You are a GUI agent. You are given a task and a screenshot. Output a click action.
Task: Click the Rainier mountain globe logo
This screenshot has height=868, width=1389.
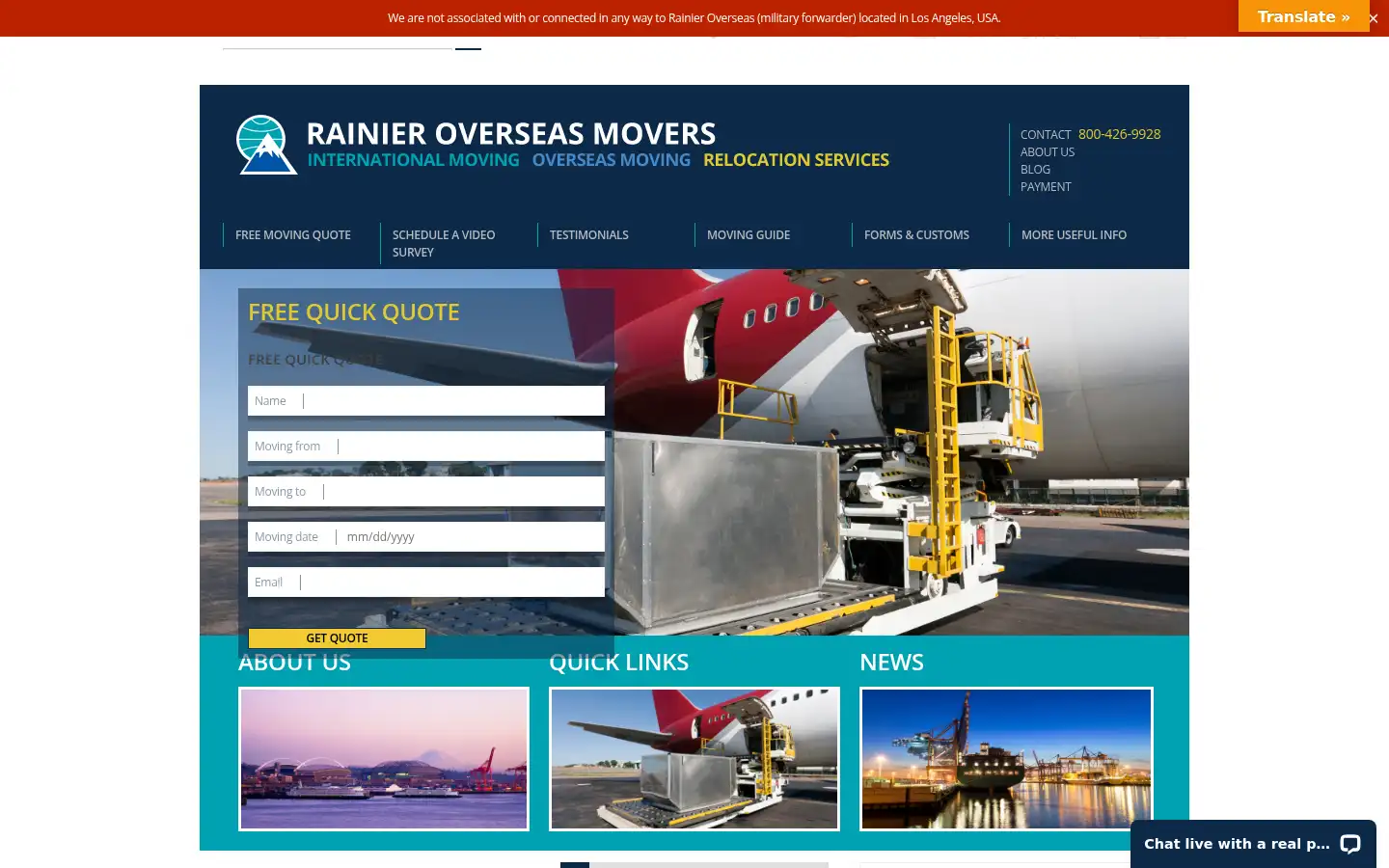(x=266, y=145)
